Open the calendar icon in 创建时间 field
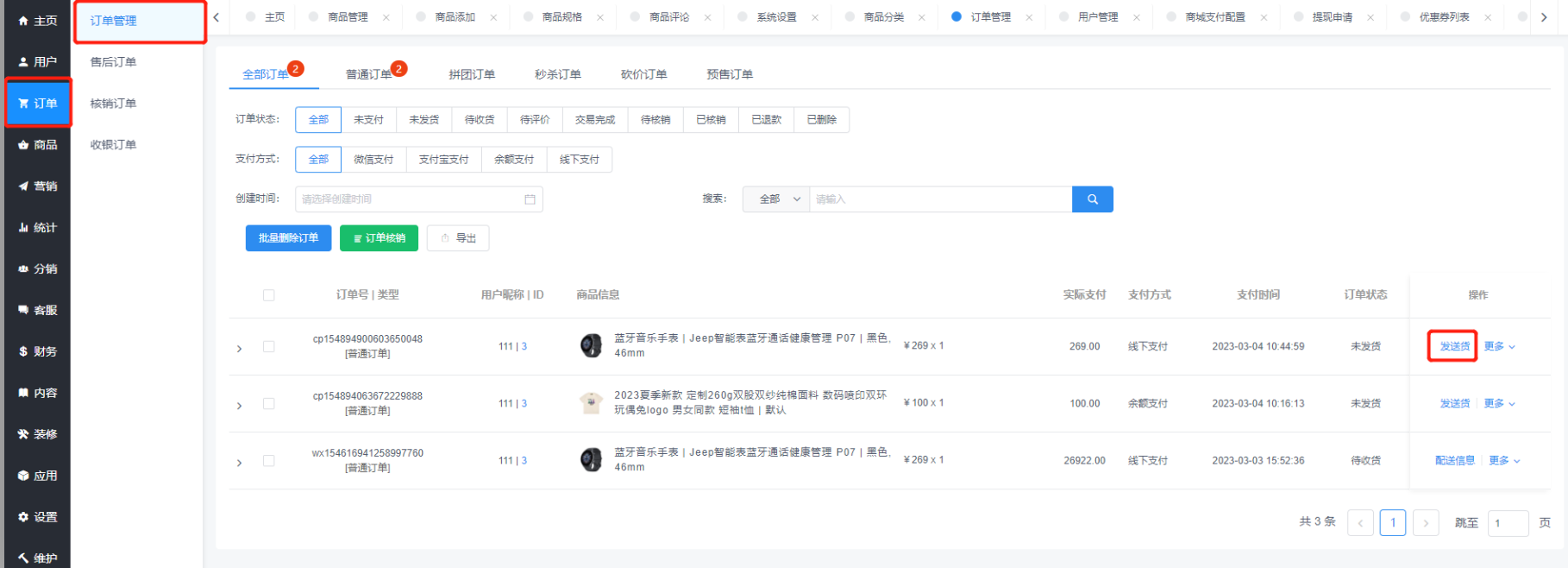Image resolution: width=1568 pixels, height=568 pixels. coord(530,199)
